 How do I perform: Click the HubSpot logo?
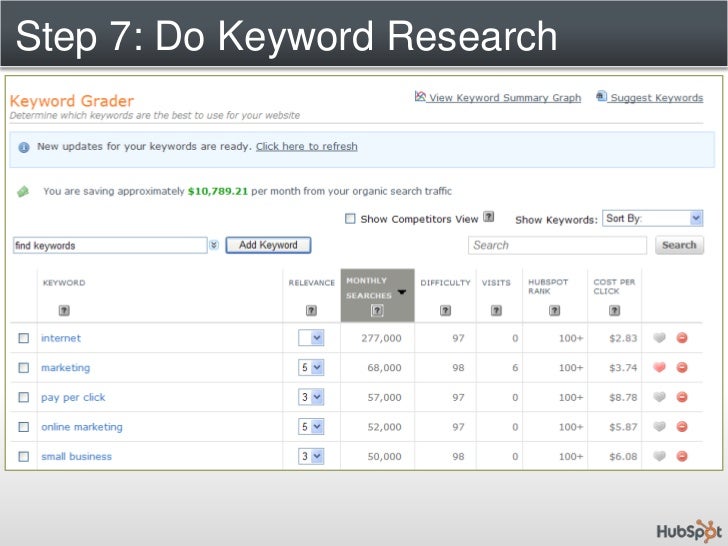[689, 531]
